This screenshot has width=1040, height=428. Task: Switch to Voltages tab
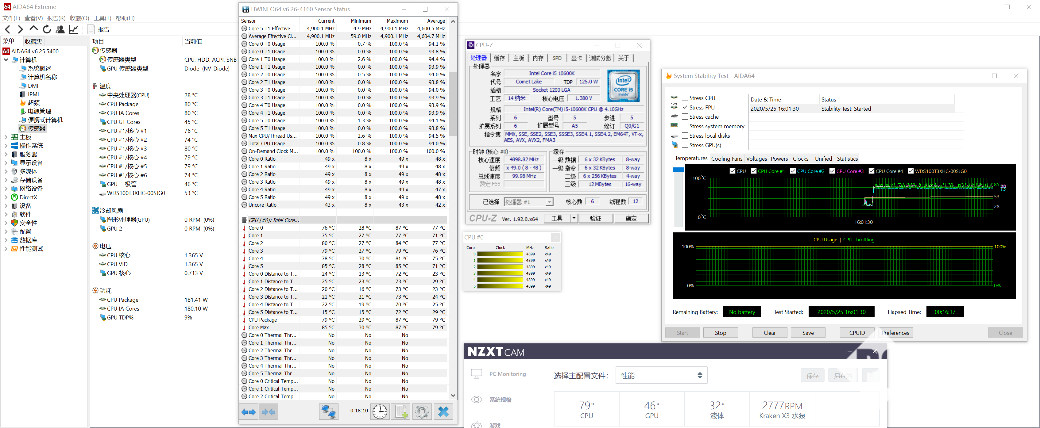[757, 159]
